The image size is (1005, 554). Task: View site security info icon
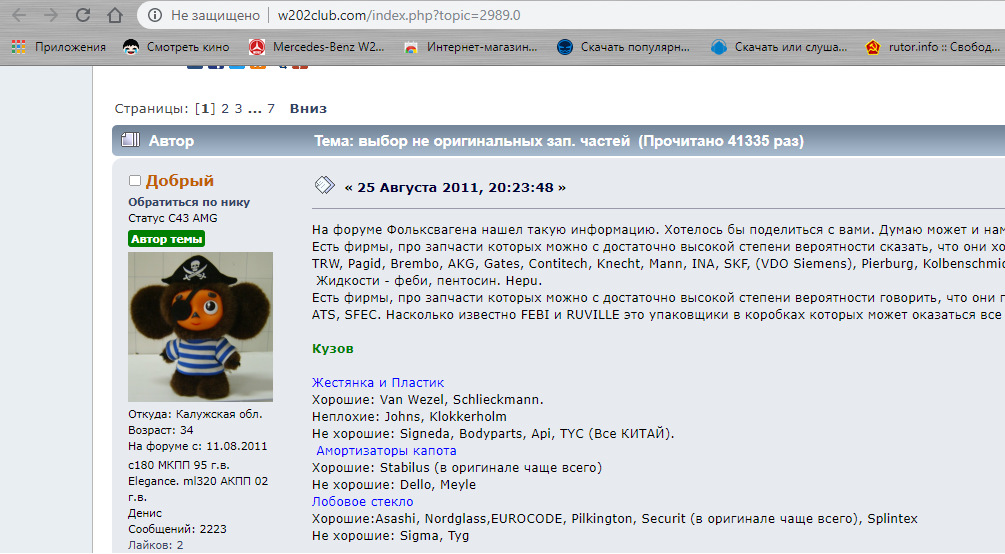[155, 15]
